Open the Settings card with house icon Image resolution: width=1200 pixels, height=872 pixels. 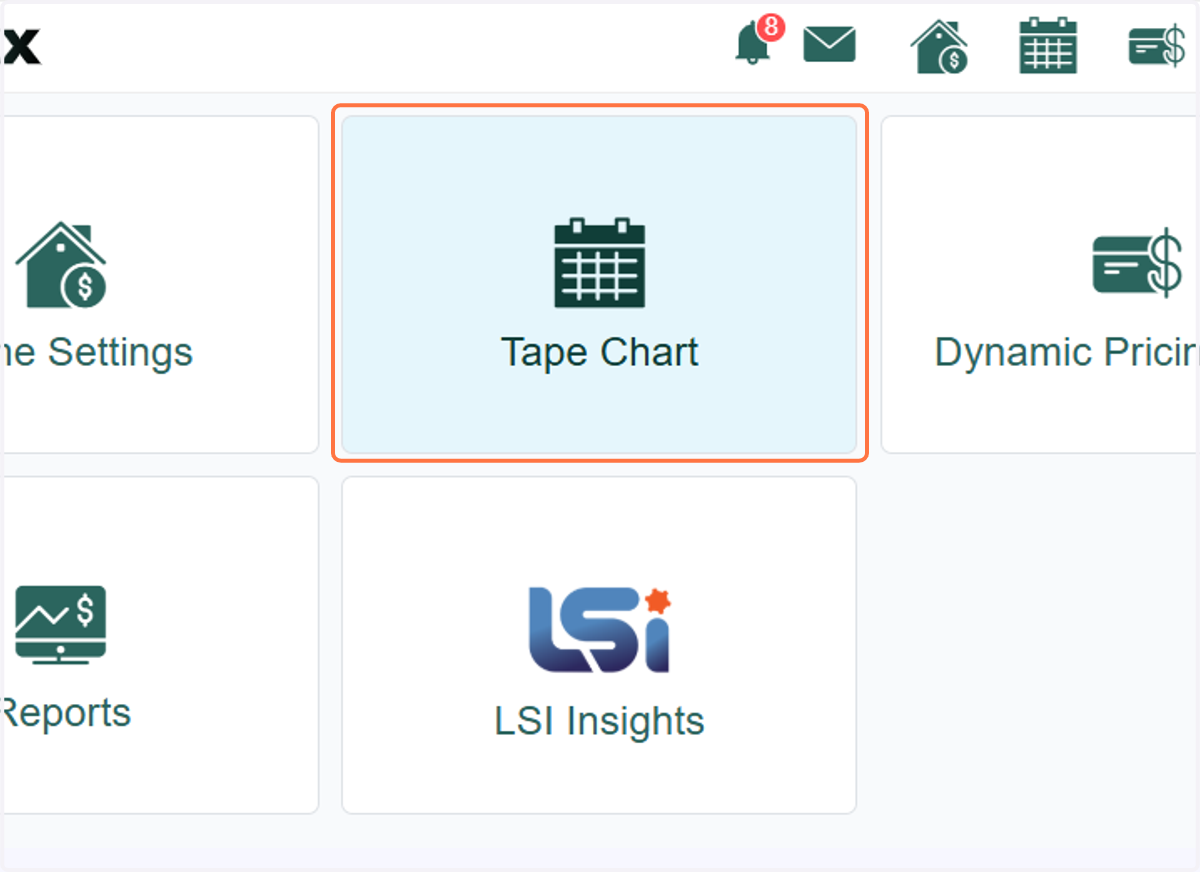pyautogui.click(x=160, y=284)
